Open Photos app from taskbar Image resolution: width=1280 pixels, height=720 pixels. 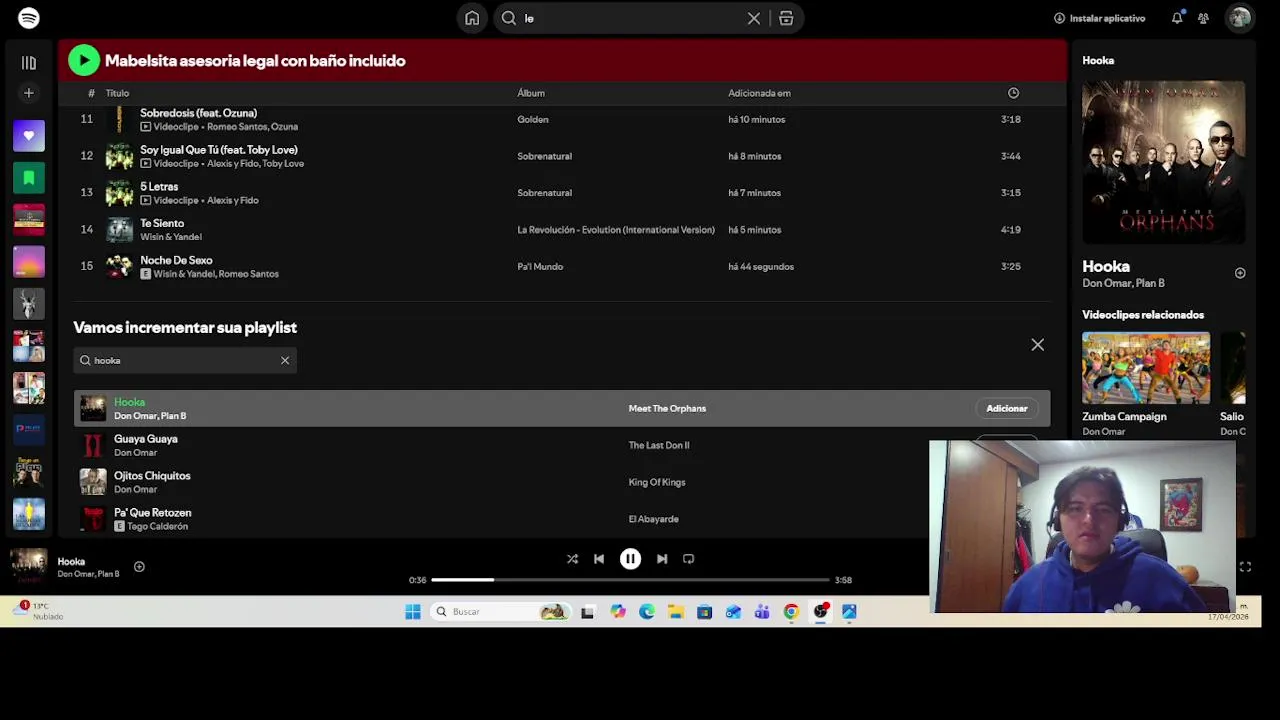click(849, 612)
